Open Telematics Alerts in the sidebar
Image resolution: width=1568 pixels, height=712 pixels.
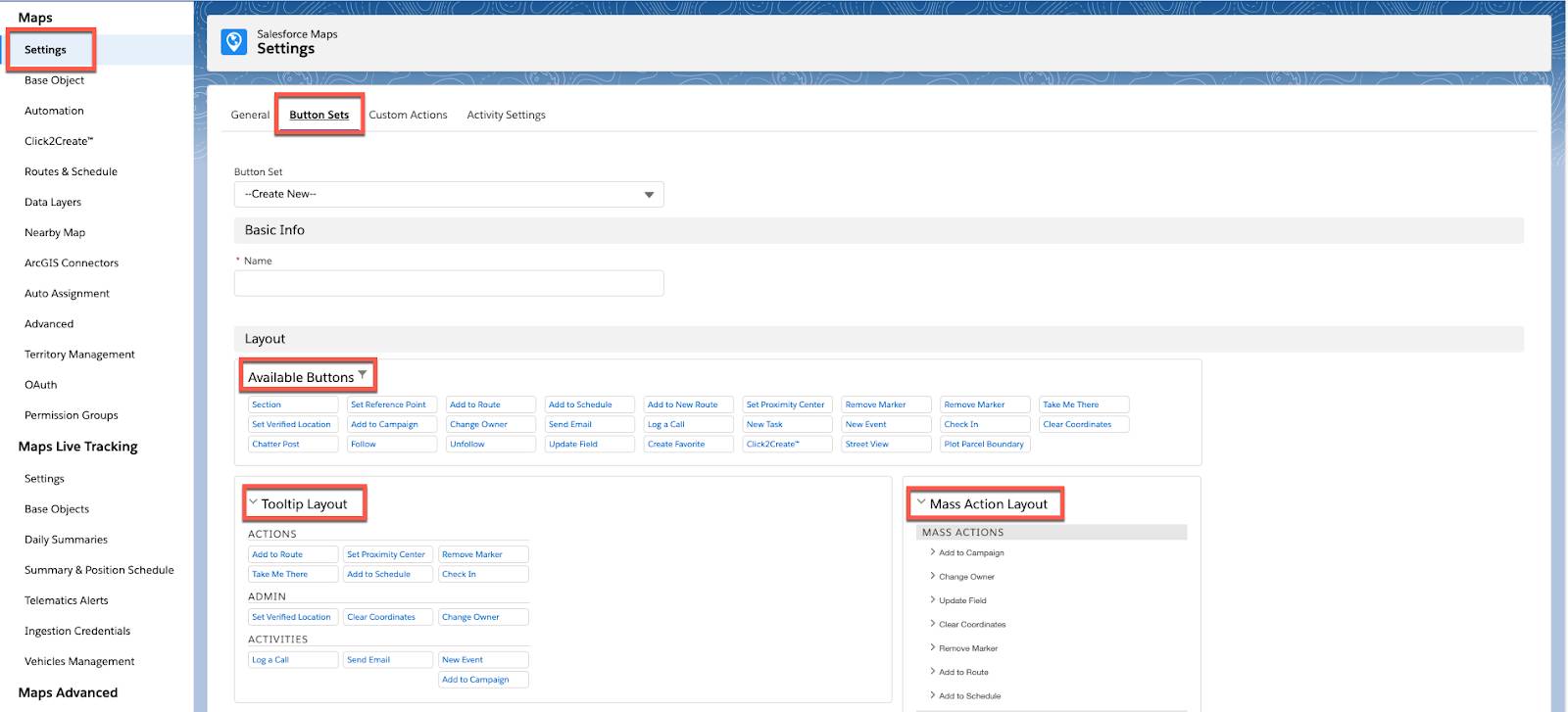click(67, 599)
